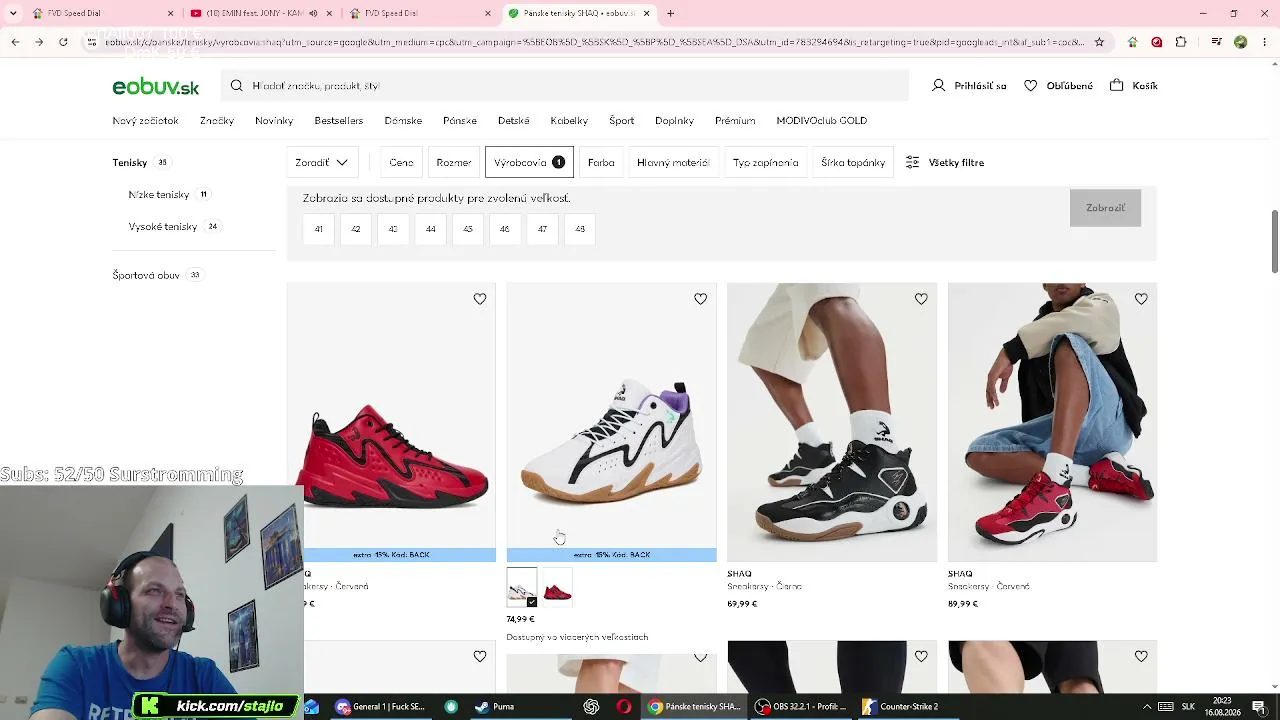
Task: Open the Kabelky menu
Action: point(569,121)
